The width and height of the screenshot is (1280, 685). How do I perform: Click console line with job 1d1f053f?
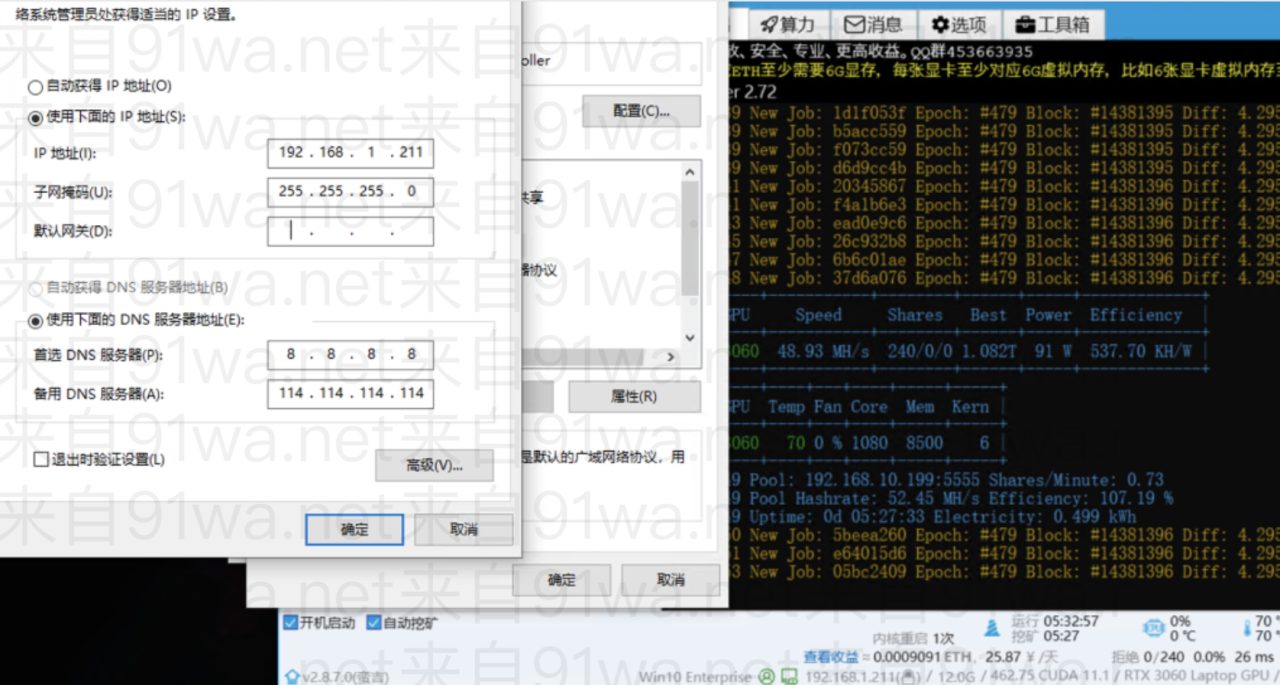[1005, 114]
